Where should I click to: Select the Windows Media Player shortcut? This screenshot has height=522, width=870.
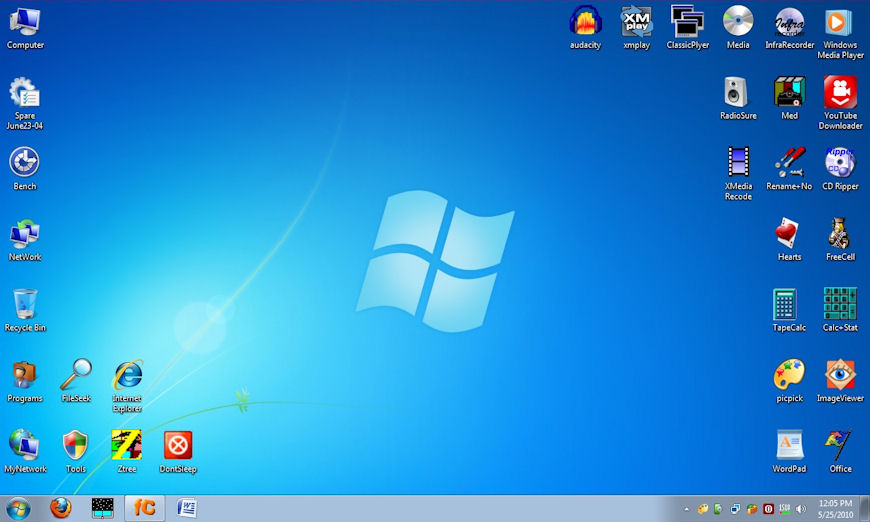pyautogui.click(x=841, y=33)
